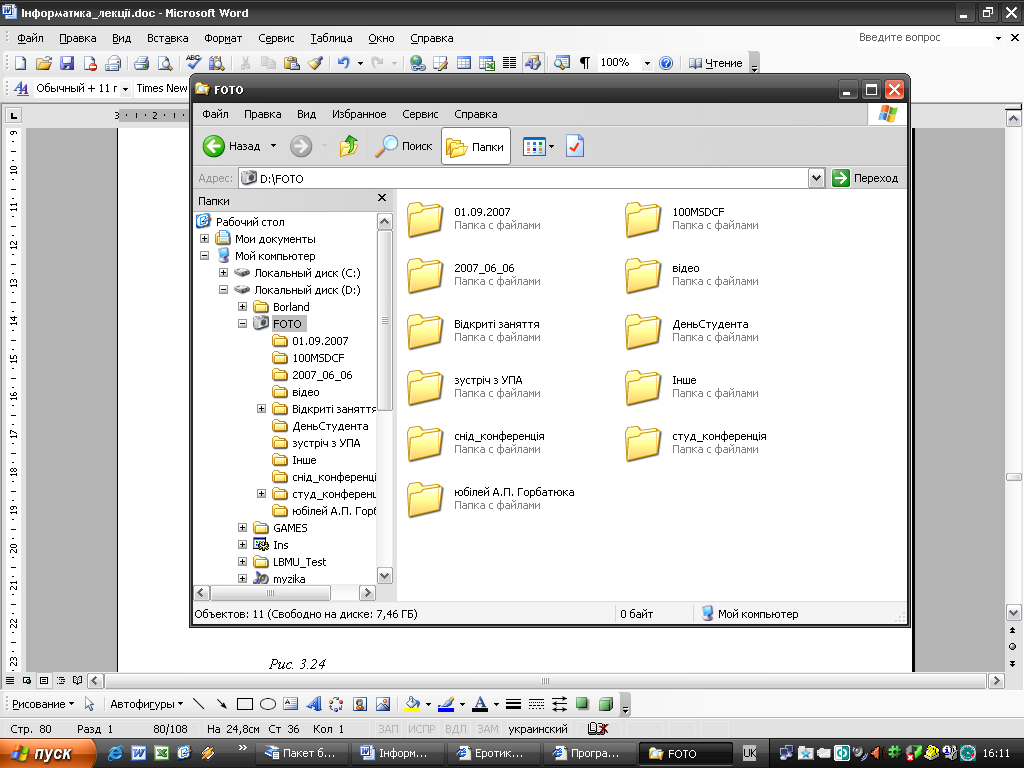Image resolution: width=1024 pixels, height=768 pixels.
Task: Select the Format Painter brush icon
Action: [x=315, y=63]
